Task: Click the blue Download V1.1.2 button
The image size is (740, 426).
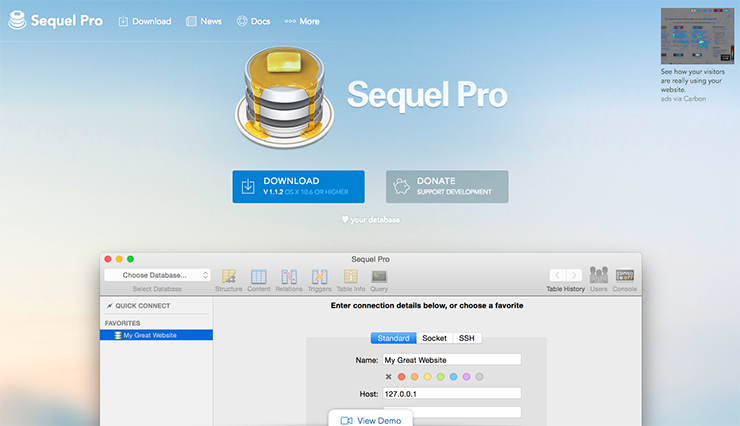Action: (x=298, y=187)
